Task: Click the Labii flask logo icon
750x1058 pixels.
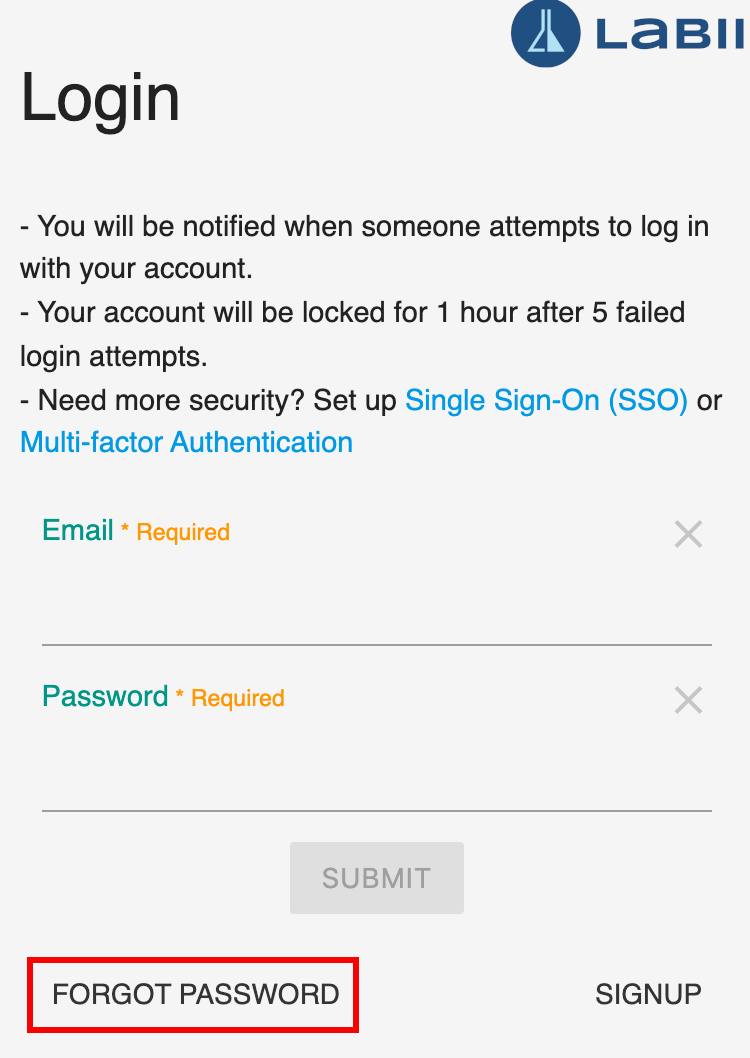Action: tap(545, 32)
